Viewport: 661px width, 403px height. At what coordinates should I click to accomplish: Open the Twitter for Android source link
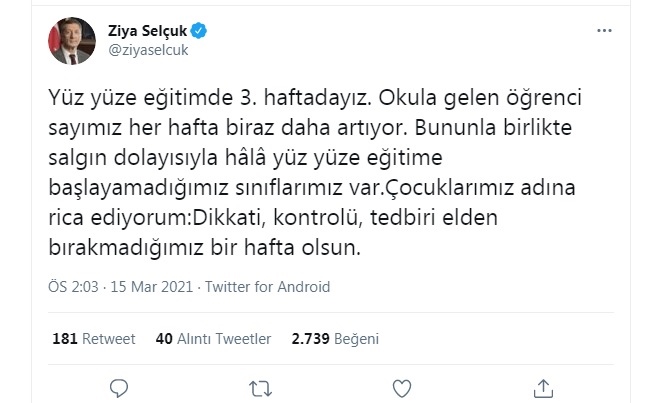(267, 287)
